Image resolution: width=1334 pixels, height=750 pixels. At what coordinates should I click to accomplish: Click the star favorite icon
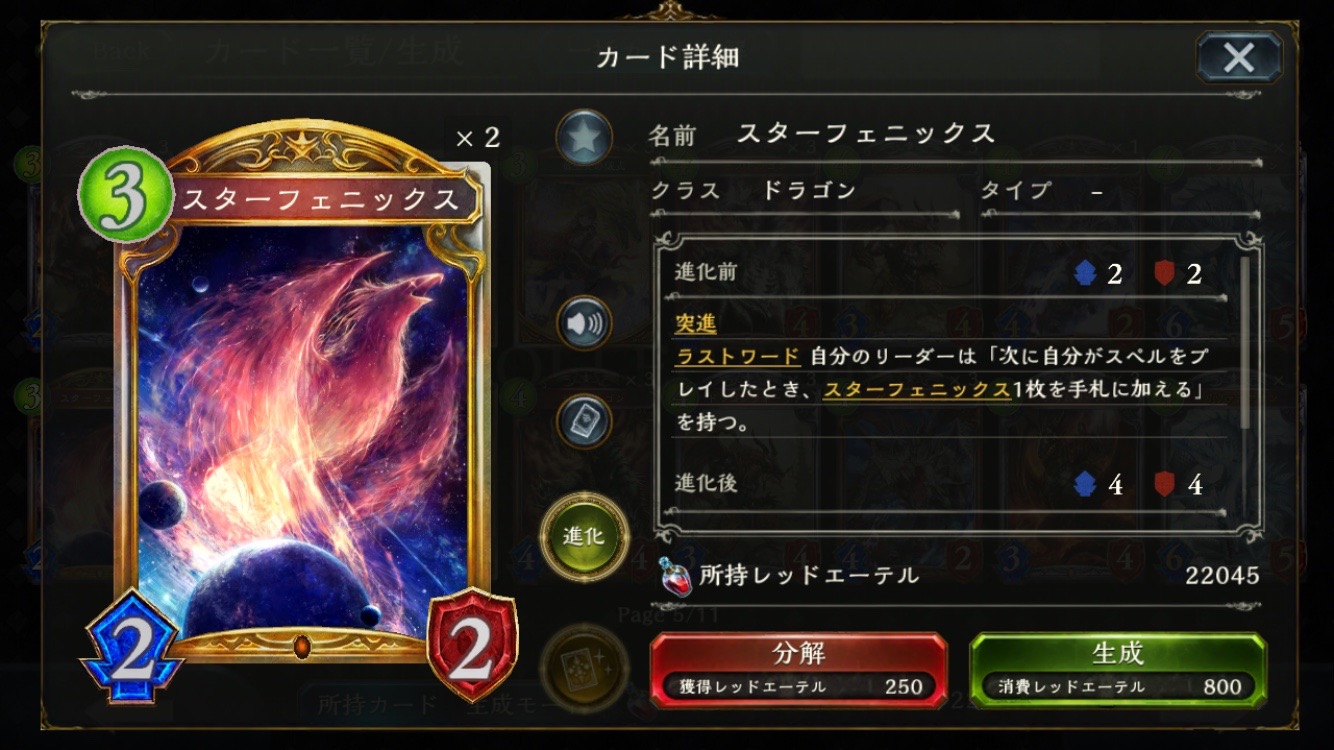point(584,138)
